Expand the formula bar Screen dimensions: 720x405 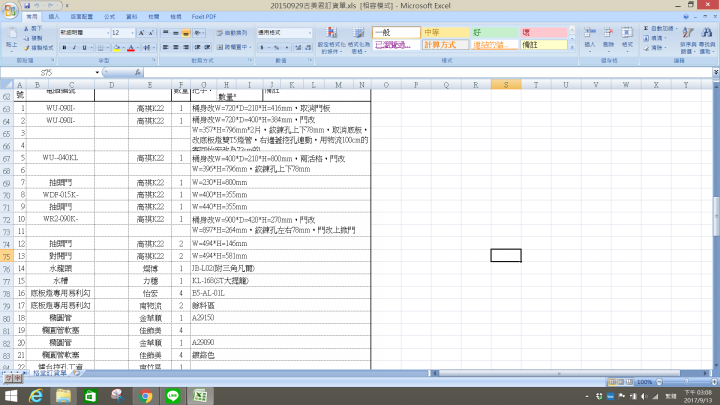point(716,73)
